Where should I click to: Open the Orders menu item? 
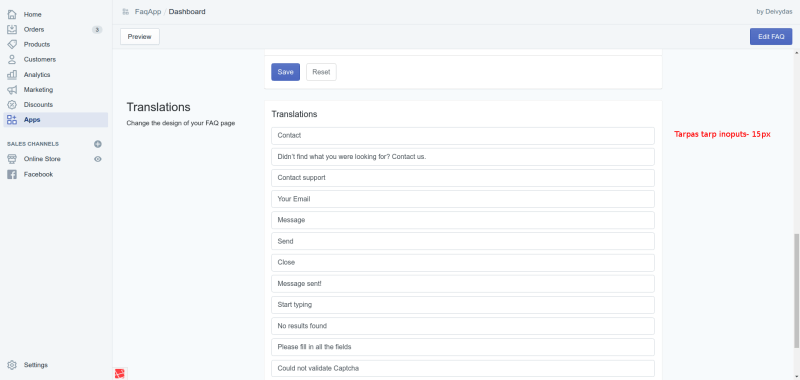(34, 30)
